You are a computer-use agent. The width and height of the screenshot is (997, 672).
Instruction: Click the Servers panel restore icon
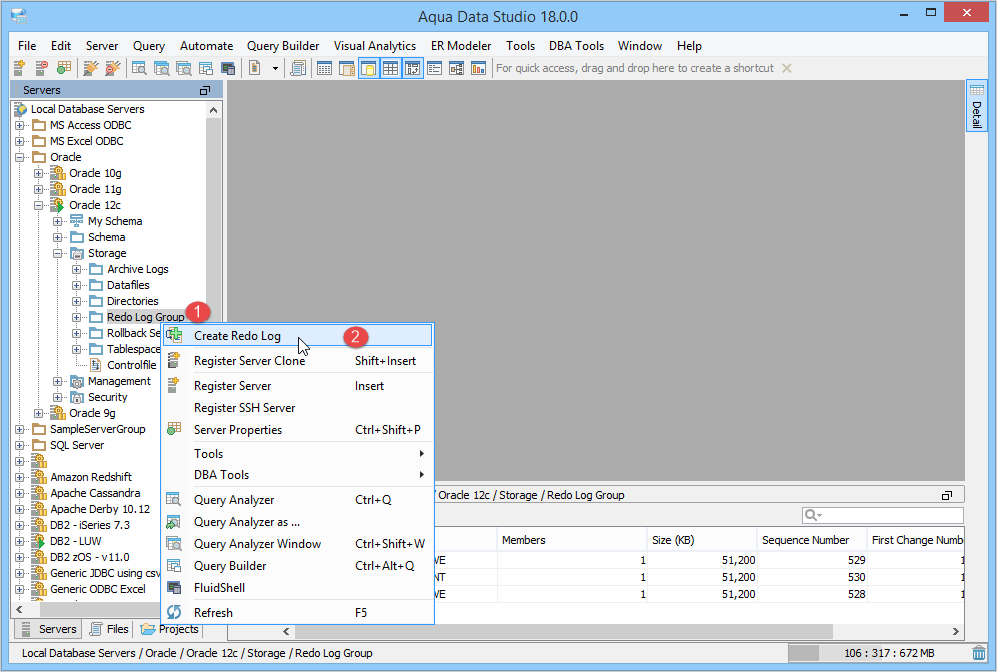coord(205,90)
